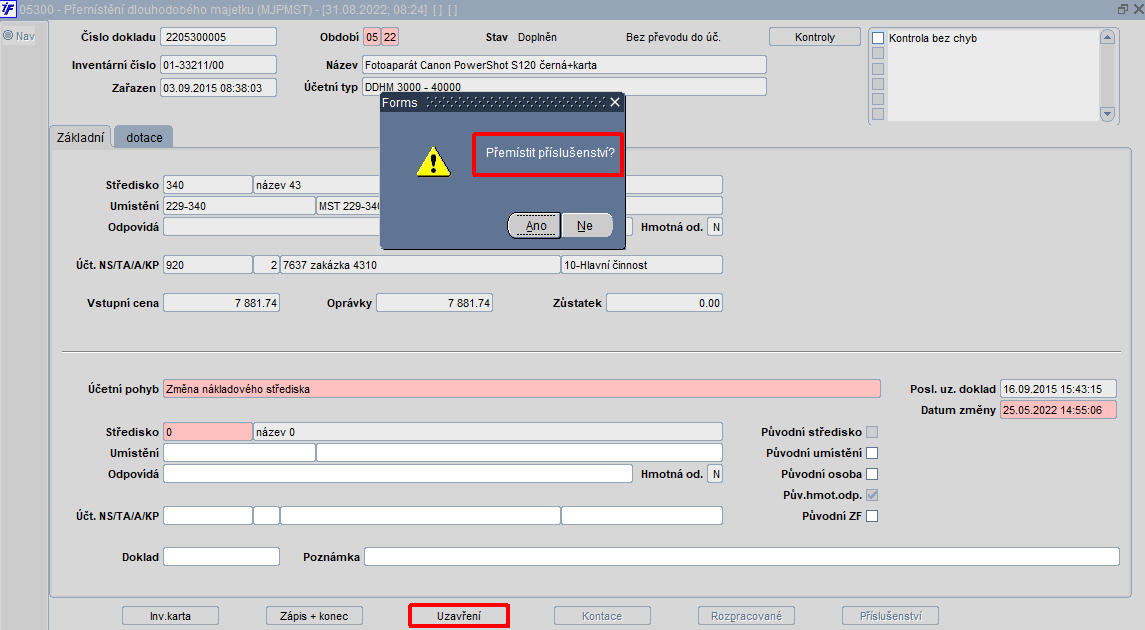Toggle the Původní středisko checkbox
1145x630 pixels.
click(x=872, y=432)
